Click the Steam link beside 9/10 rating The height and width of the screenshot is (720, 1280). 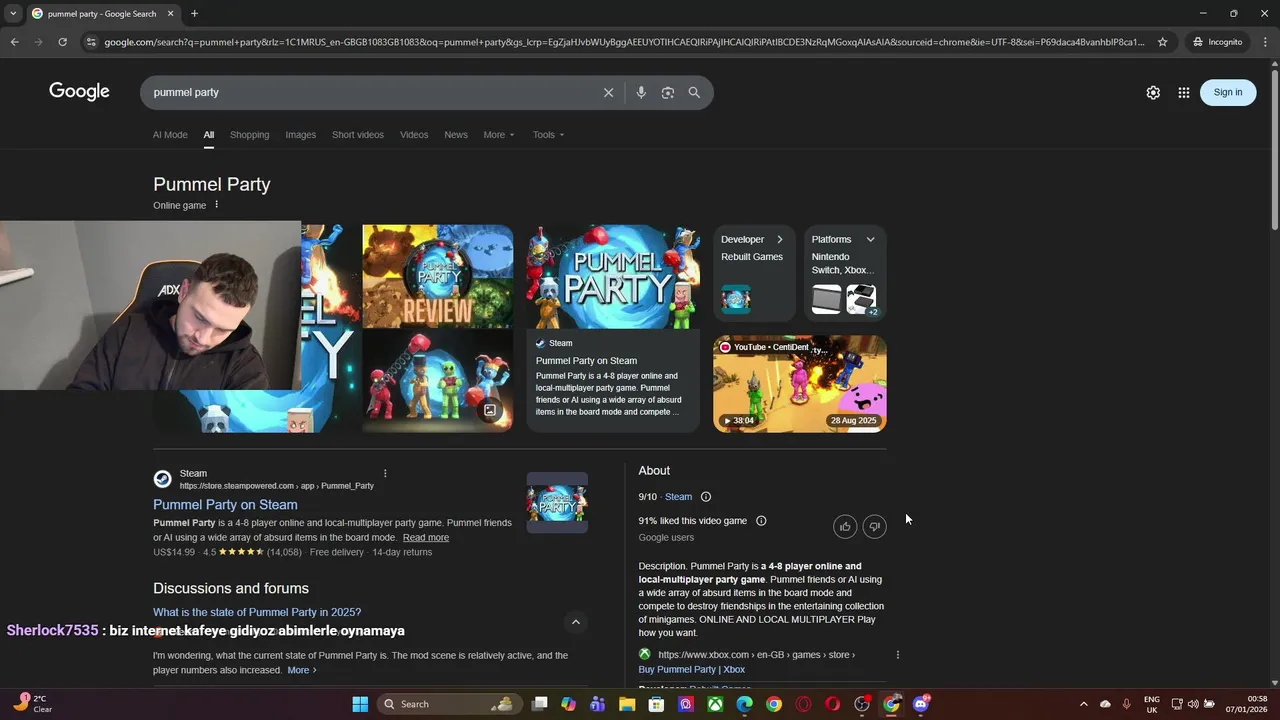678,497
